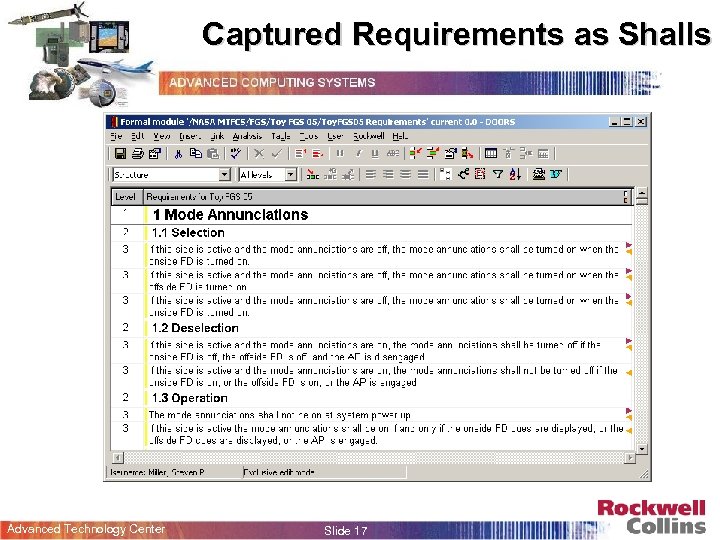Open the All levels dropdown

click(290, 174)
